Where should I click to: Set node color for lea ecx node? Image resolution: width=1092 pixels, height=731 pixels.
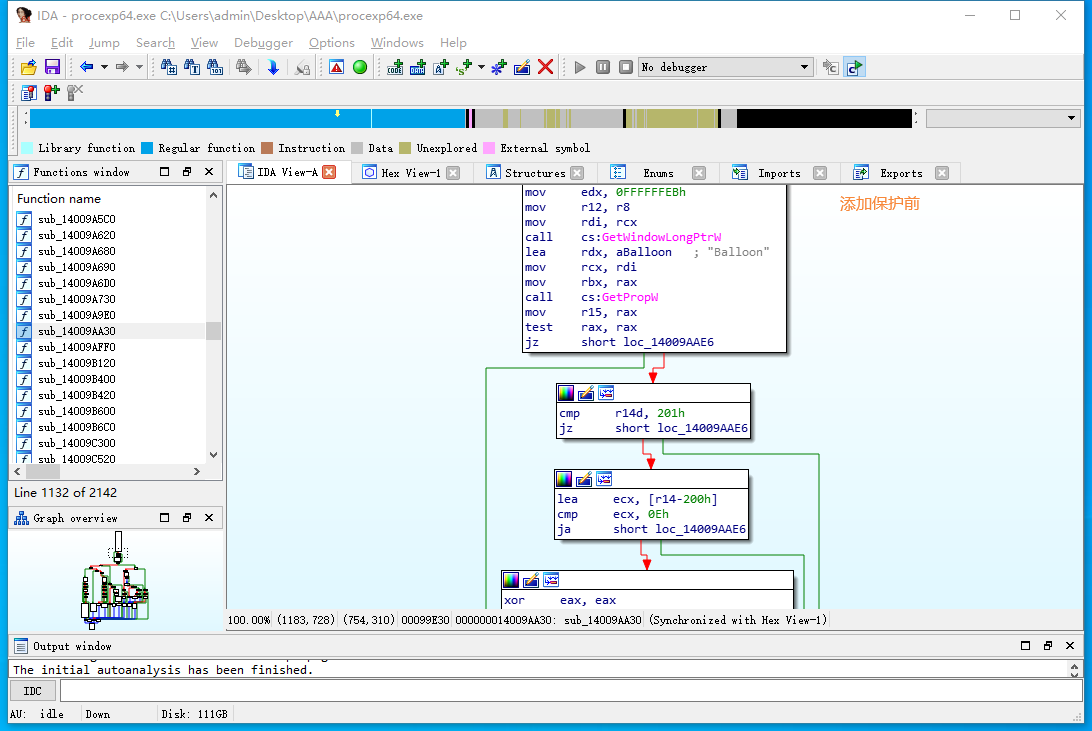click(563, 479)
